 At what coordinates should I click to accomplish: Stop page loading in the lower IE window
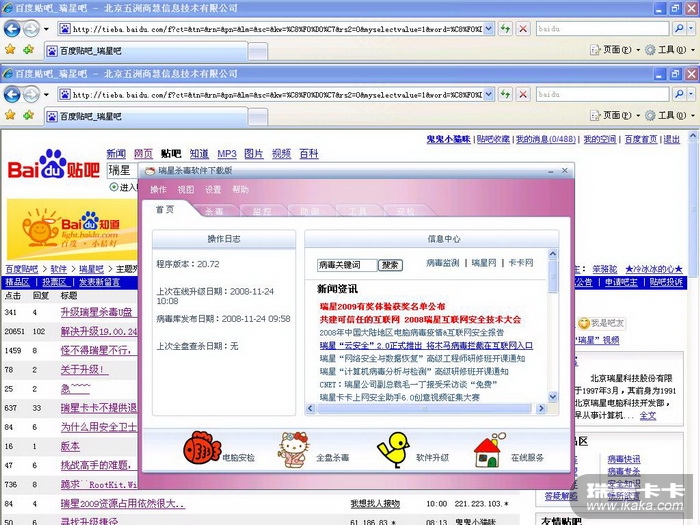coord(523,94)
